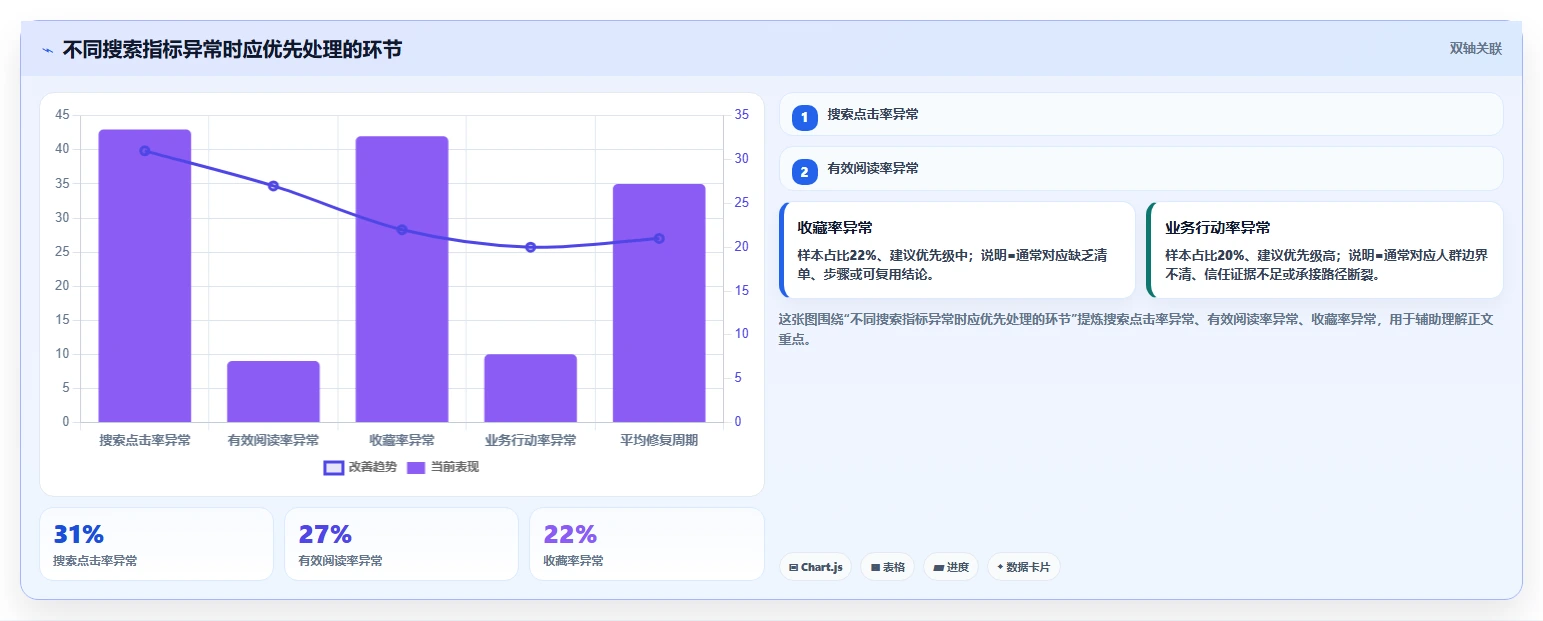Toggle the 改善趋势 legend entry
The image size is (1543, 621).
(360, 467)
